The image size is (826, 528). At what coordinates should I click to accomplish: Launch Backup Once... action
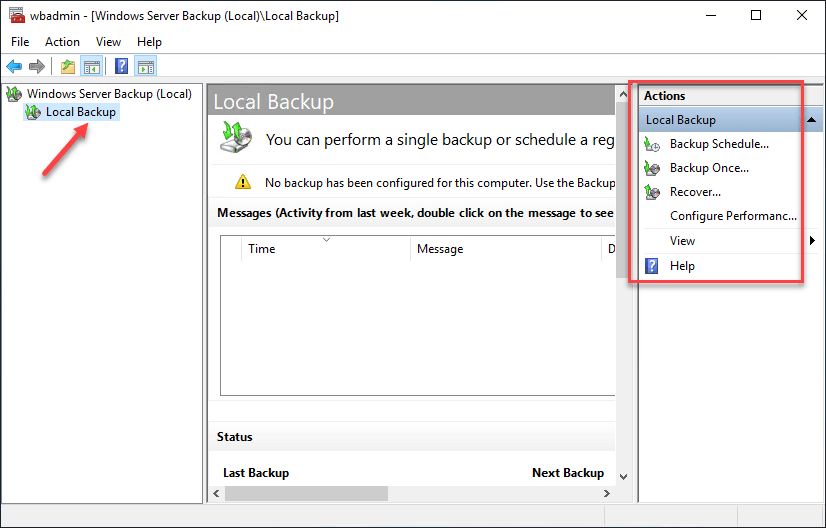[709, 168]
